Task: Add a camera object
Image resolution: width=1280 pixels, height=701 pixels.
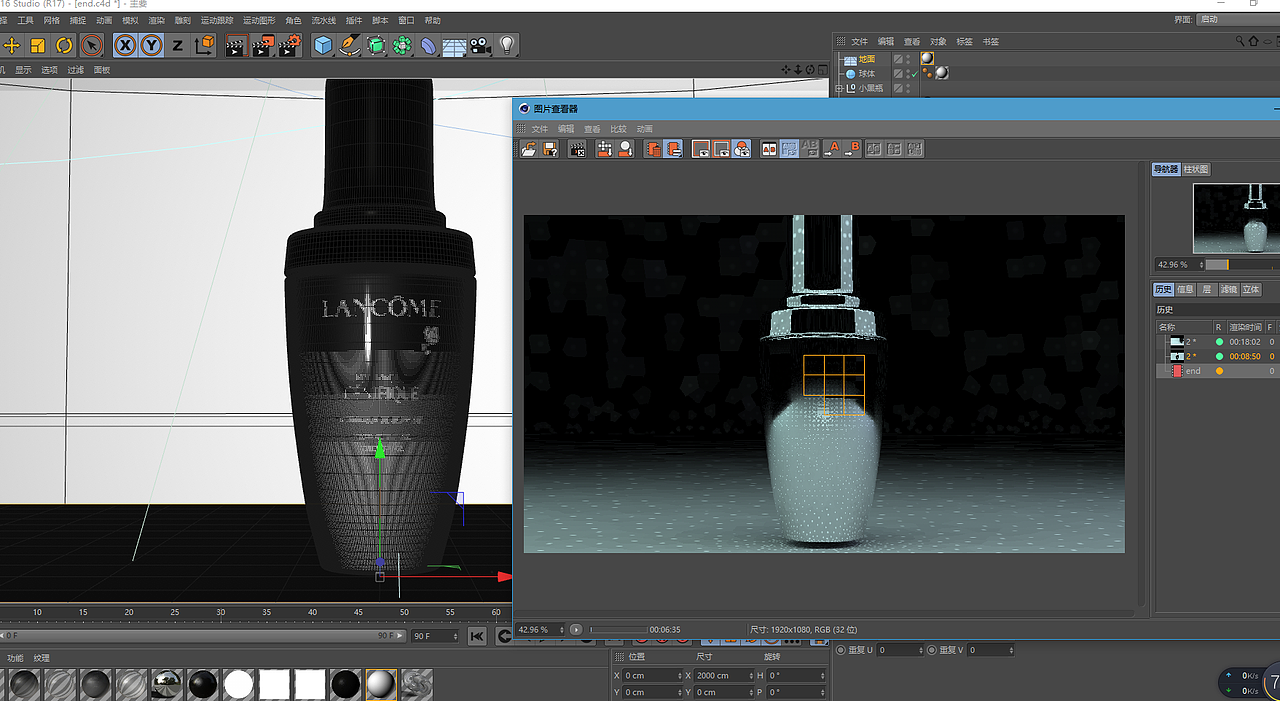Action: pyautogui.click(x=481, y=45)
